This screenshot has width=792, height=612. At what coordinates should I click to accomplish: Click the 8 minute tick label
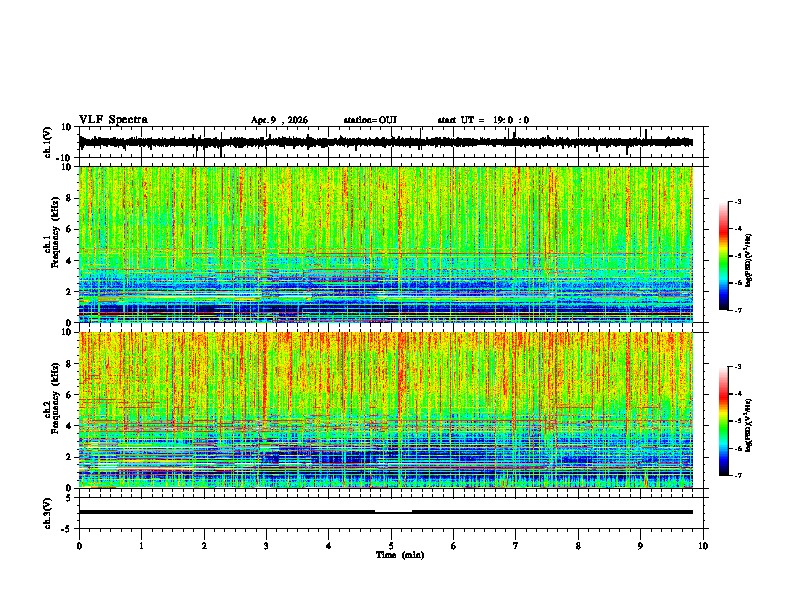pos(578,546)
